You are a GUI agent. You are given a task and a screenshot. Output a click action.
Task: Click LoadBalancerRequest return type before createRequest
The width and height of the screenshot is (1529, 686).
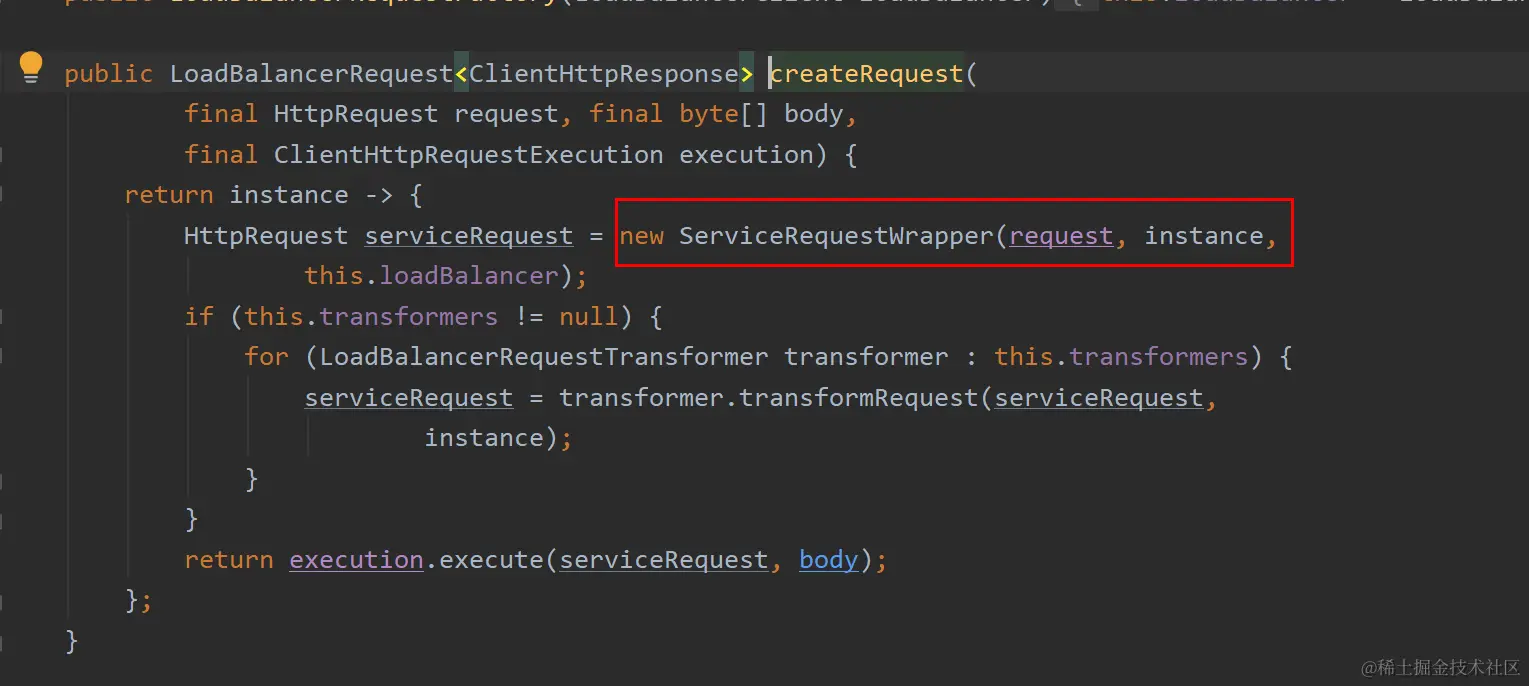[x=311, y=74]
